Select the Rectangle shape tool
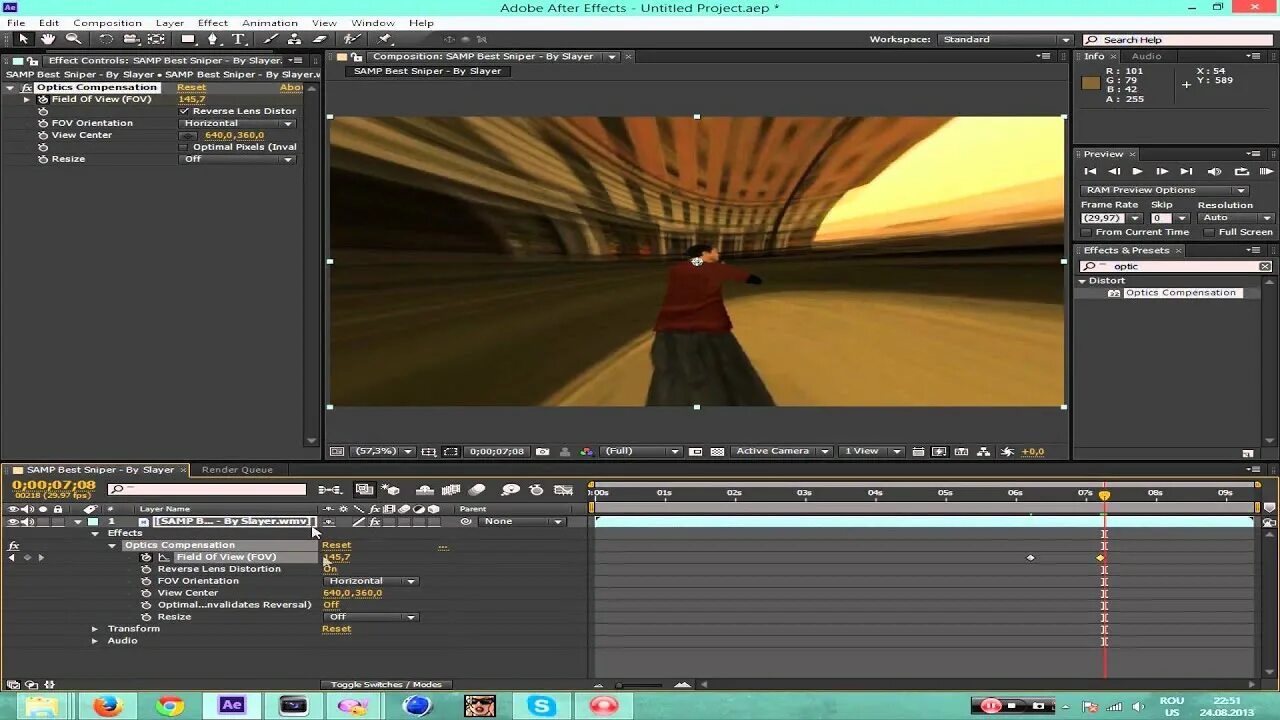 coord(188,39)
